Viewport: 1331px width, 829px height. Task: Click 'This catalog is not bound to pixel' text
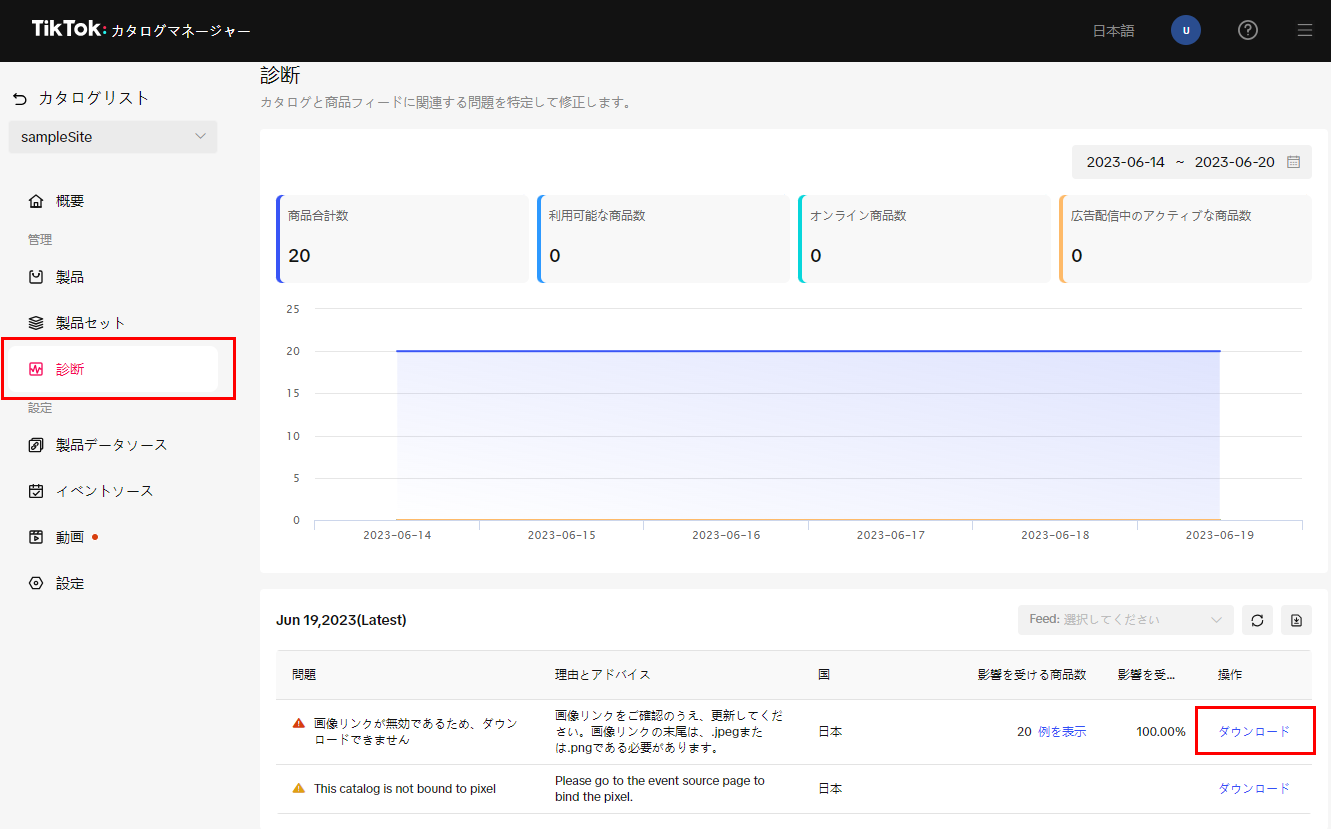click(405, 789)
